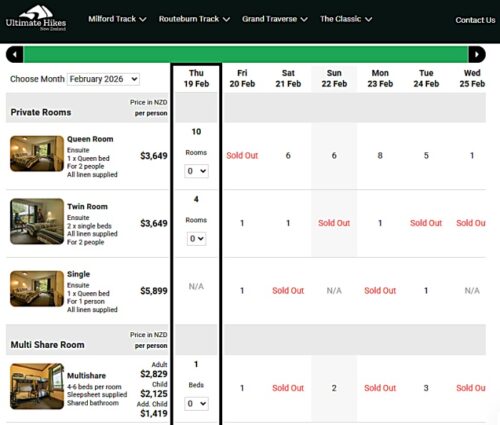This screenshot has width=500, height=425.
Task: Select Tue 24 Feb column header
Action: [x=426, y=78]
